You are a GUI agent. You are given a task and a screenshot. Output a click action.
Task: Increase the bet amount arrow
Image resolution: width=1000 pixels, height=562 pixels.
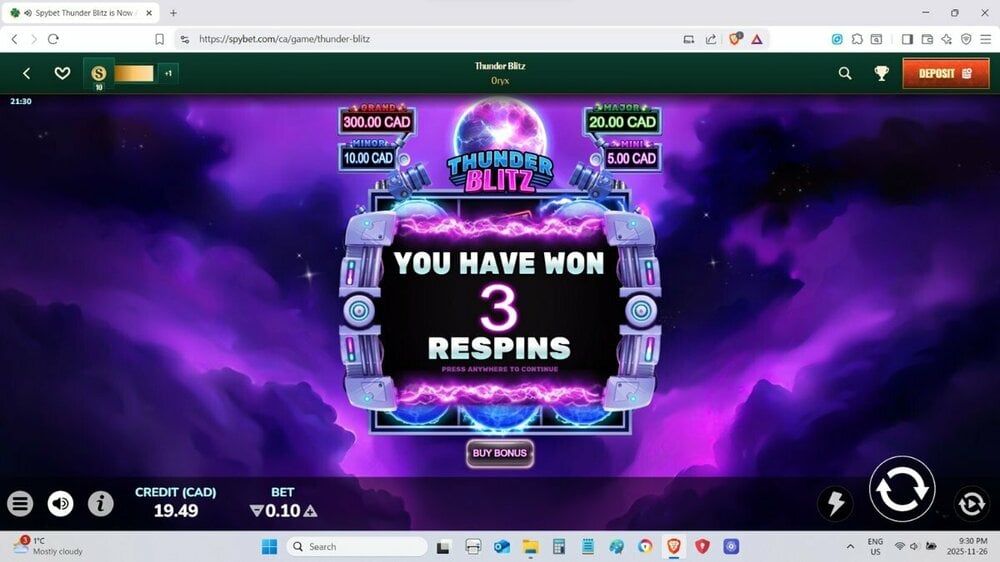[310, 511]
